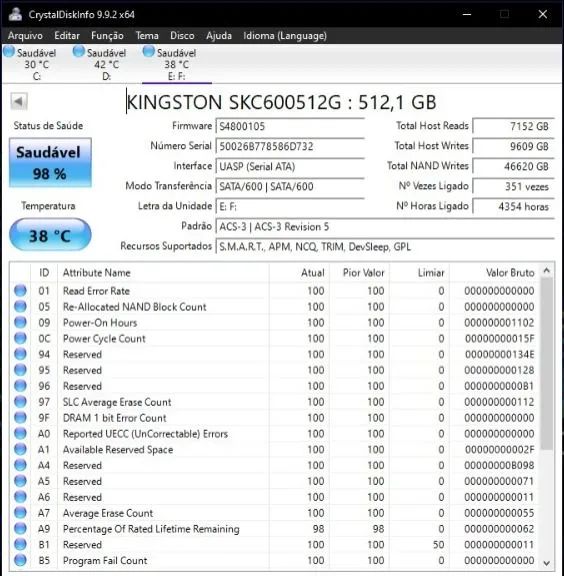Click the serial number field 50026B778586D732
Viewport: 564px width, 576px height.
tap(290, 147)
